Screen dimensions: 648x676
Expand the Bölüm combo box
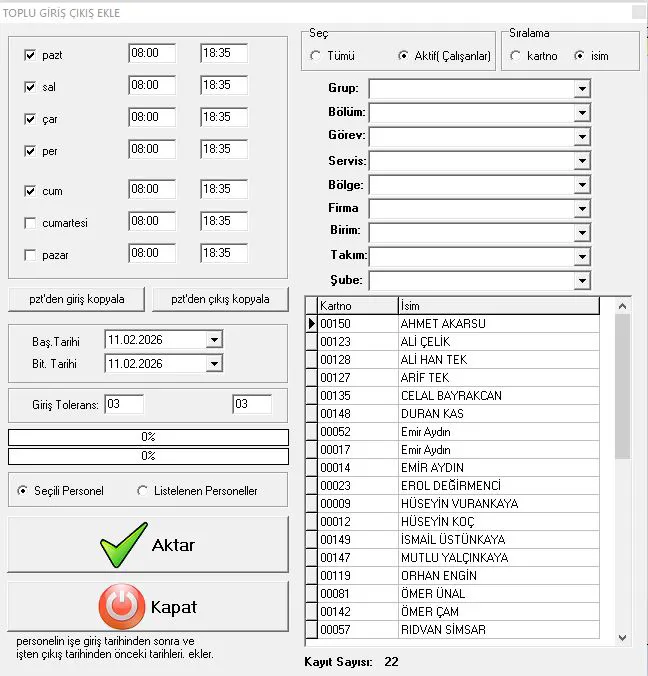[x=582, y=113]
